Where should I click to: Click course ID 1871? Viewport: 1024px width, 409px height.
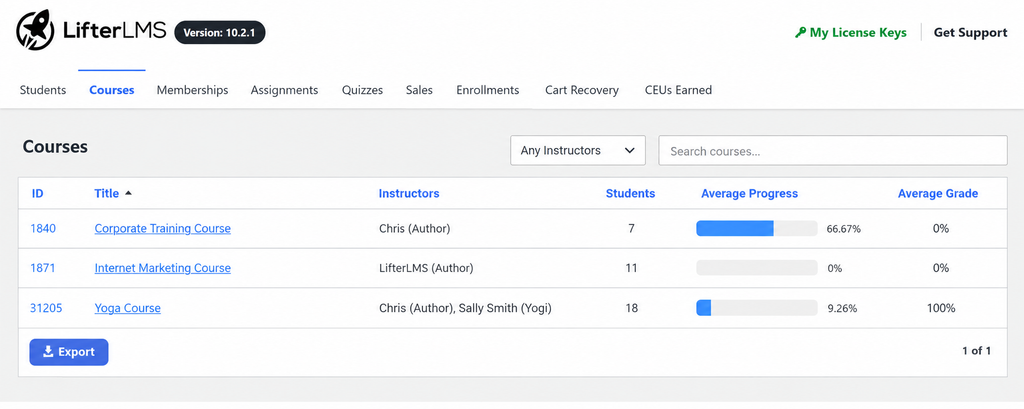tap(43, 268)
